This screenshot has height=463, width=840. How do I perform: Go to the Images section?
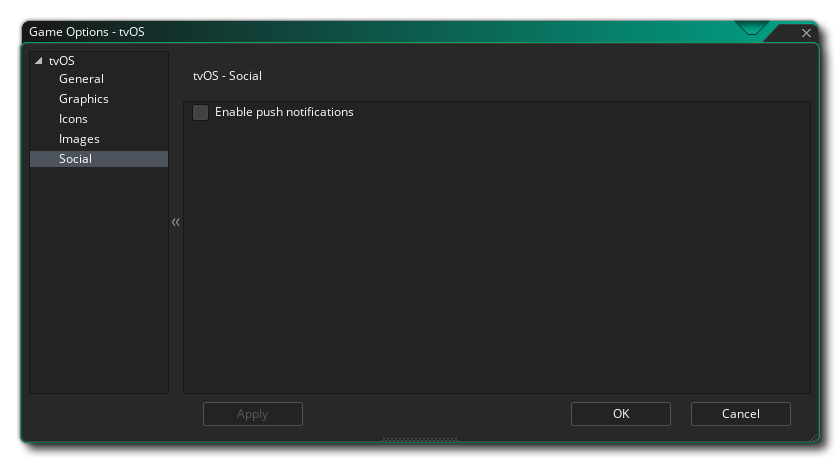click(79, 139)
